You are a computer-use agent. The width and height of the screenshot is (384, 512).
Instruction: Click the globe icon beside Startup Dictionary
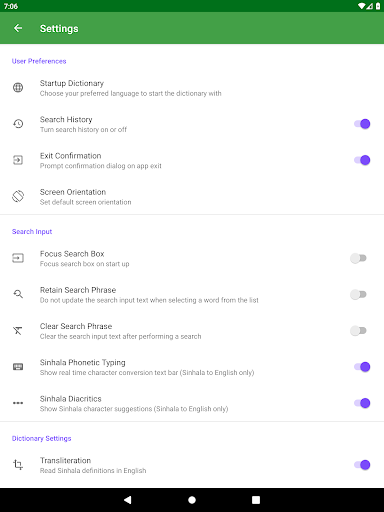[18, 88]
